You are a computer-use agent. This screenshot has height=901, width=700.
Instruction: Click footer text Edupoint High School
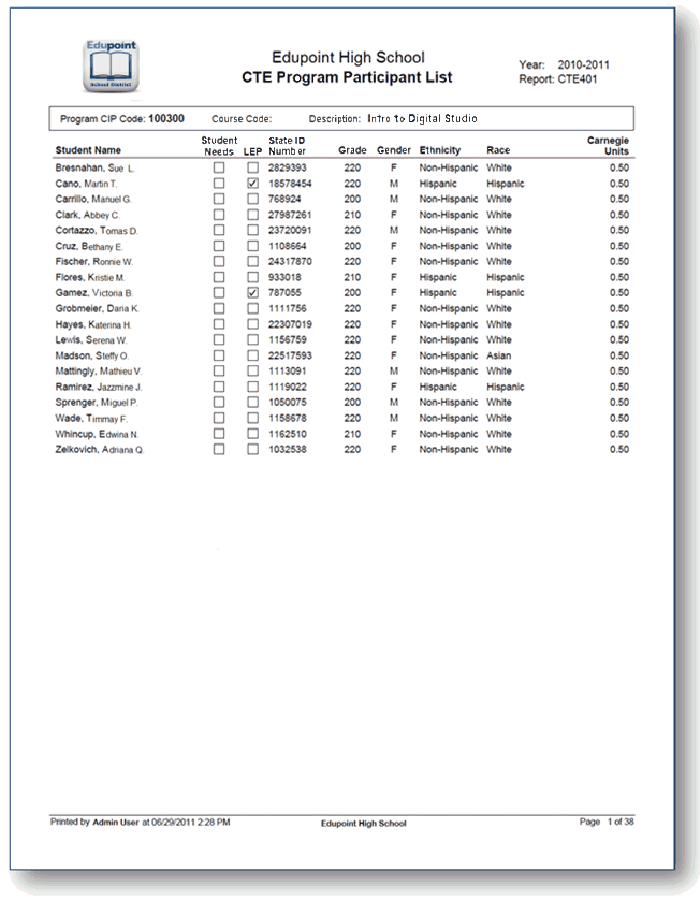pyautogui.click(x=363, y=823)
